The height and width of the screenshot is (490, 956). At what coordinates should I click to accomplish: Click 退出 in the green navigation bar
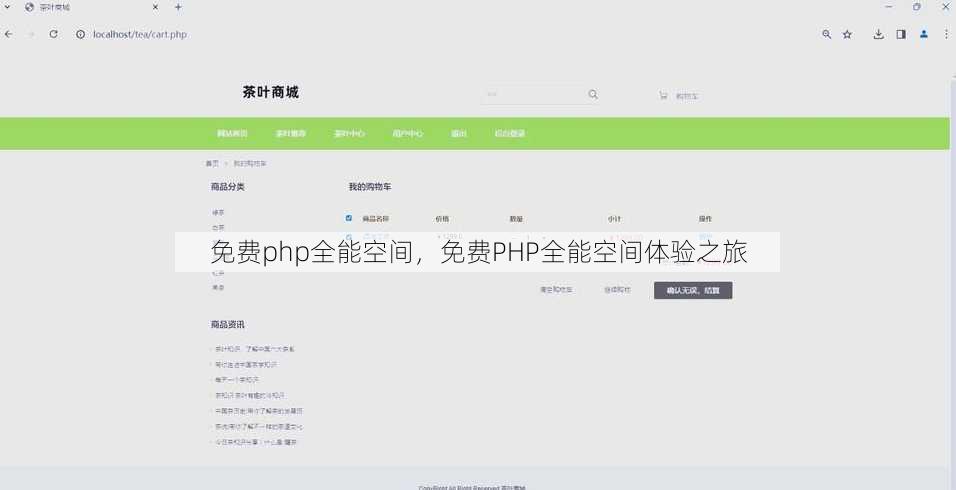tap(458, 133)
